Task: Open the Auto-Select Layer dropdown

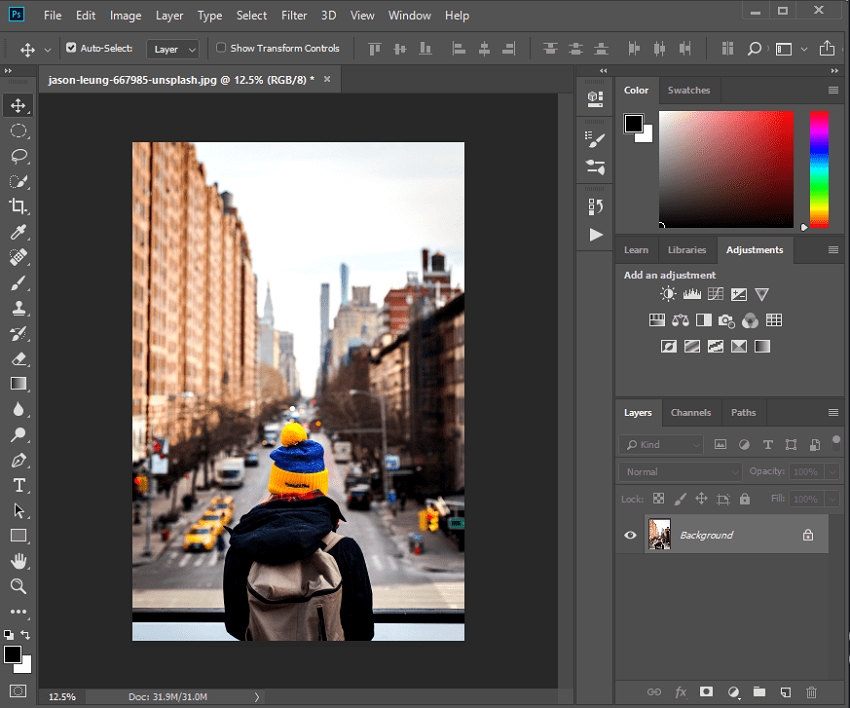Action: tap(174, 49)
